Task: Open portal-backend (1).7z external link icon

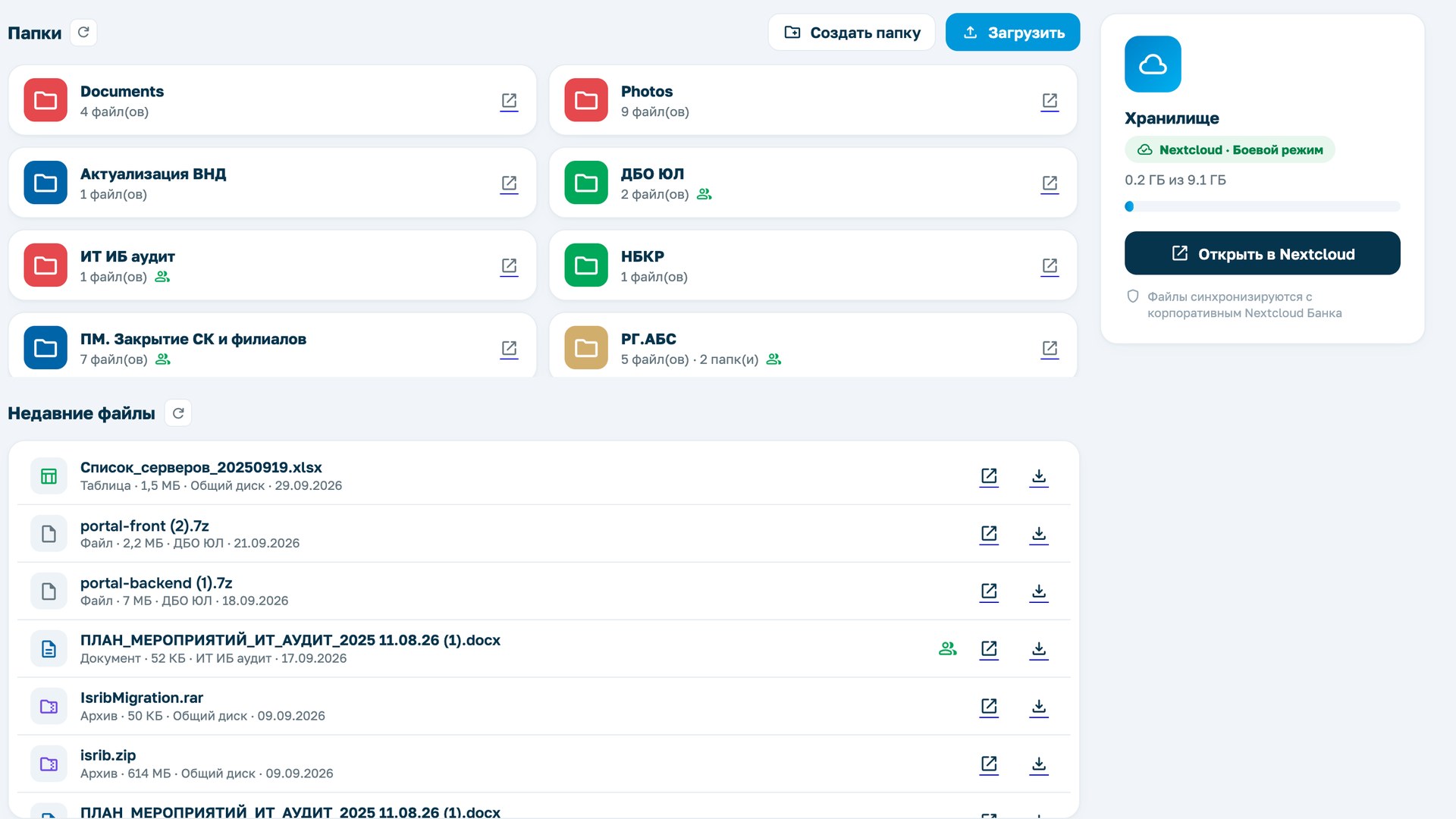Action: click(989, 591)
